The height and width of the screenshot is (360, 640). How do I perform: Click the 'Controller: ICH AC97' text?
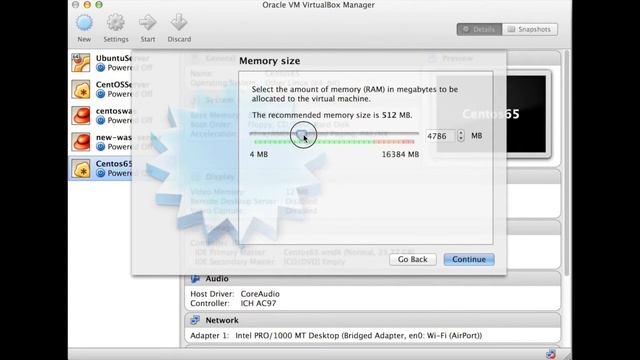[x=233, y=303]
